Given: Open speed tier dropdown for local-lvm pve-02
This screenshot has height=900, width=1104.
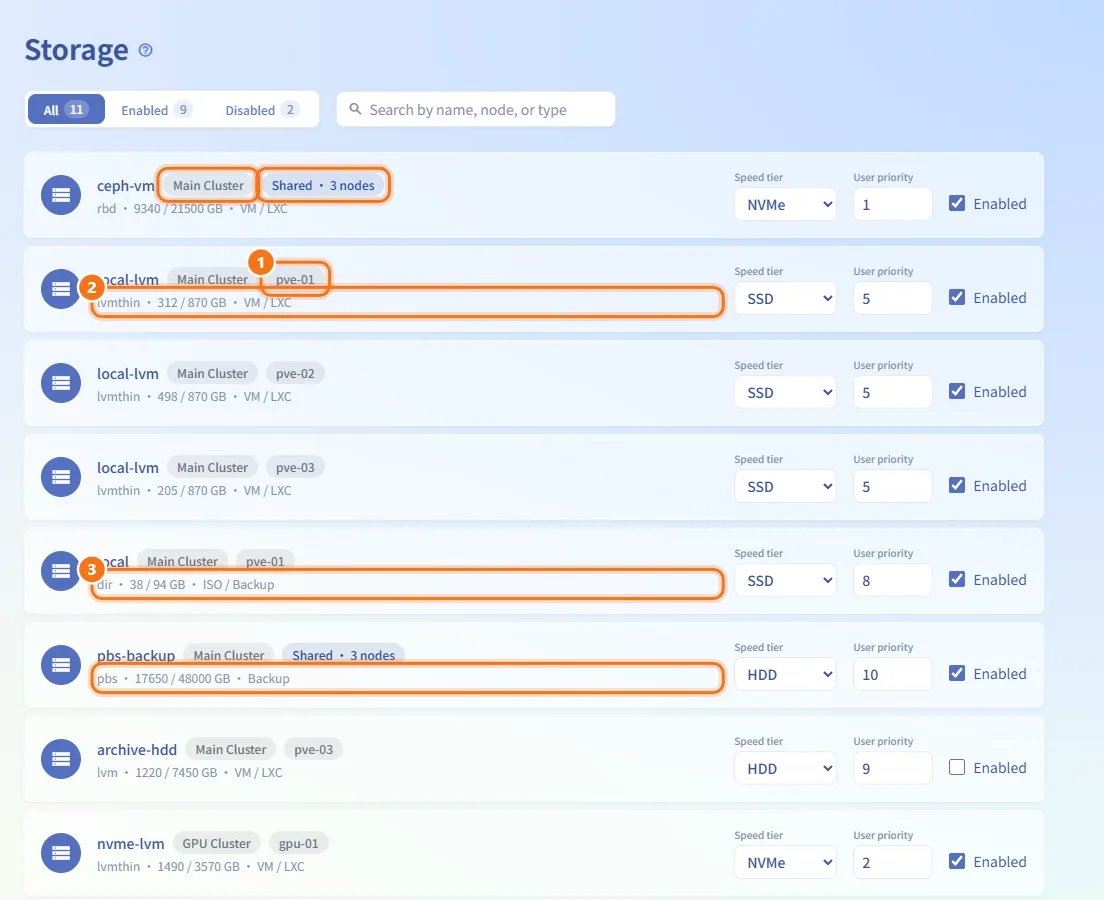Looking at the screenshot, I should [785, 392].
